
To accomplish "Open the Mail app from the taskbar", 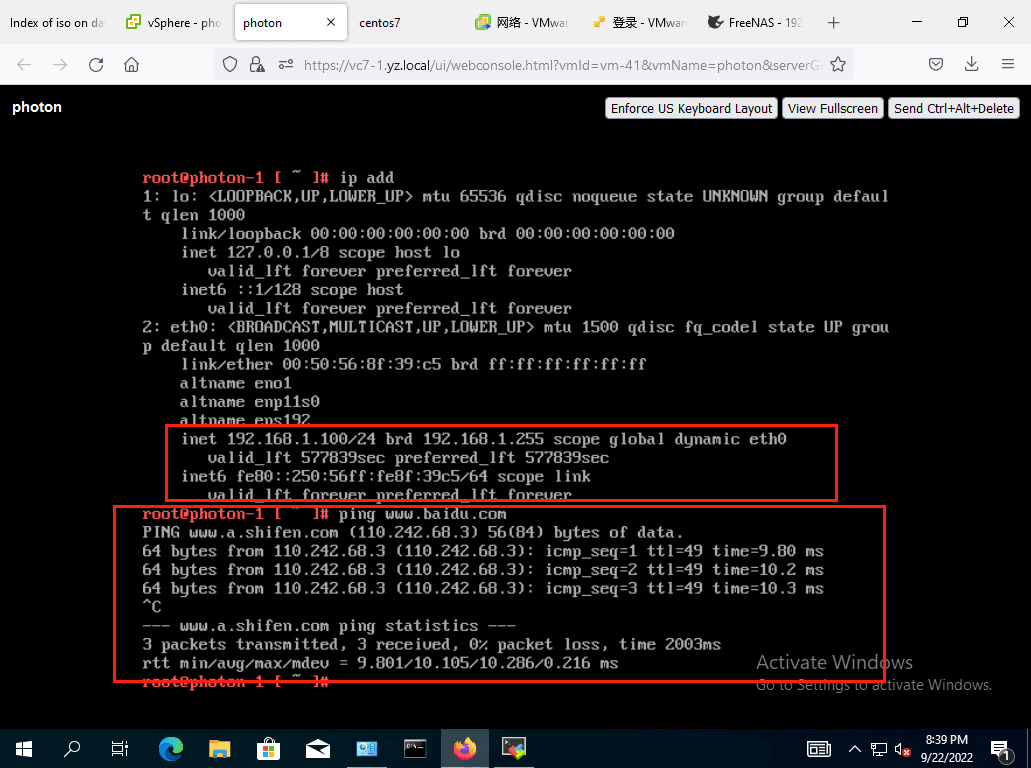I will point(318,748).
